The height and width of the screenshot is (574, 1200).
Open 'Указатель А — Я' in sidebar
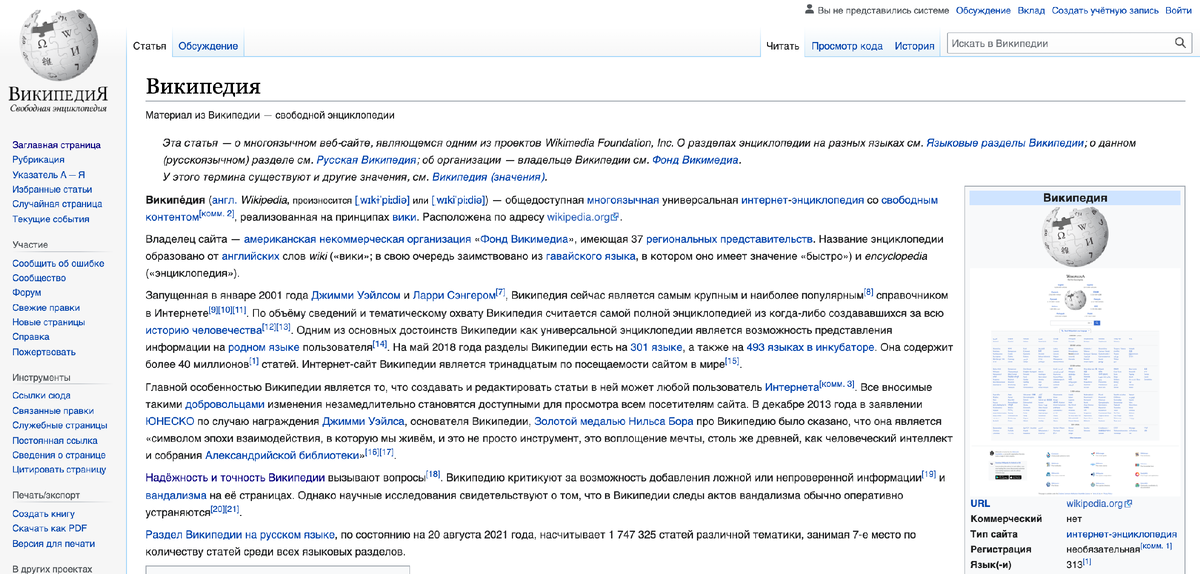click(x=49, y=175)
